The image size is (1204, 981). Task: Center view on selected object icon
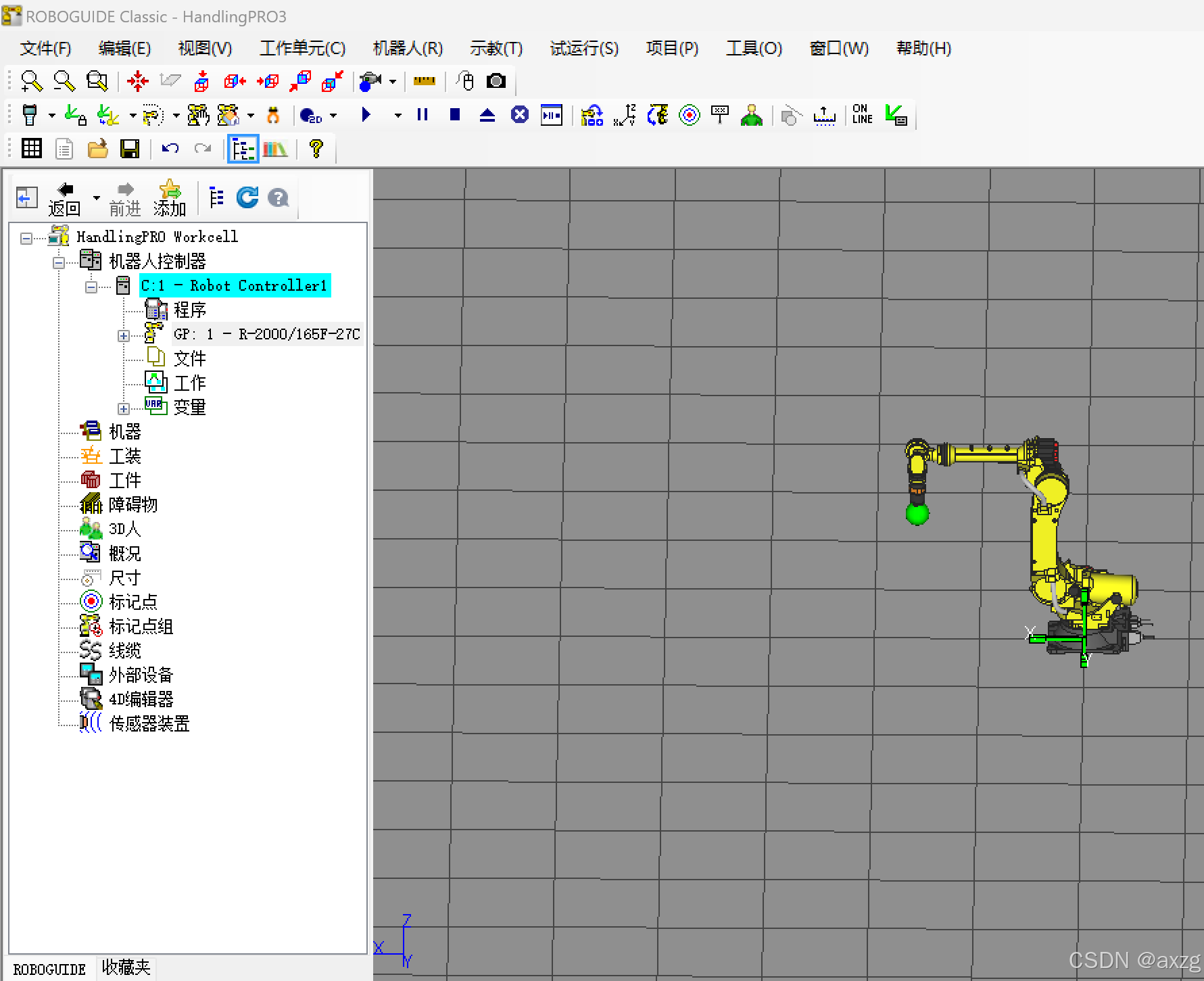138,81
